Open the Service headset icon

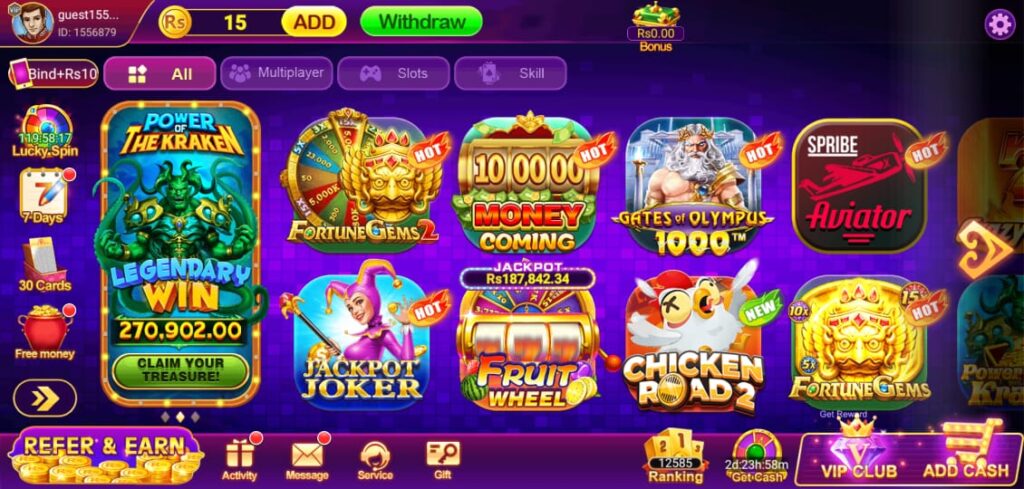(x=375, y=460)
